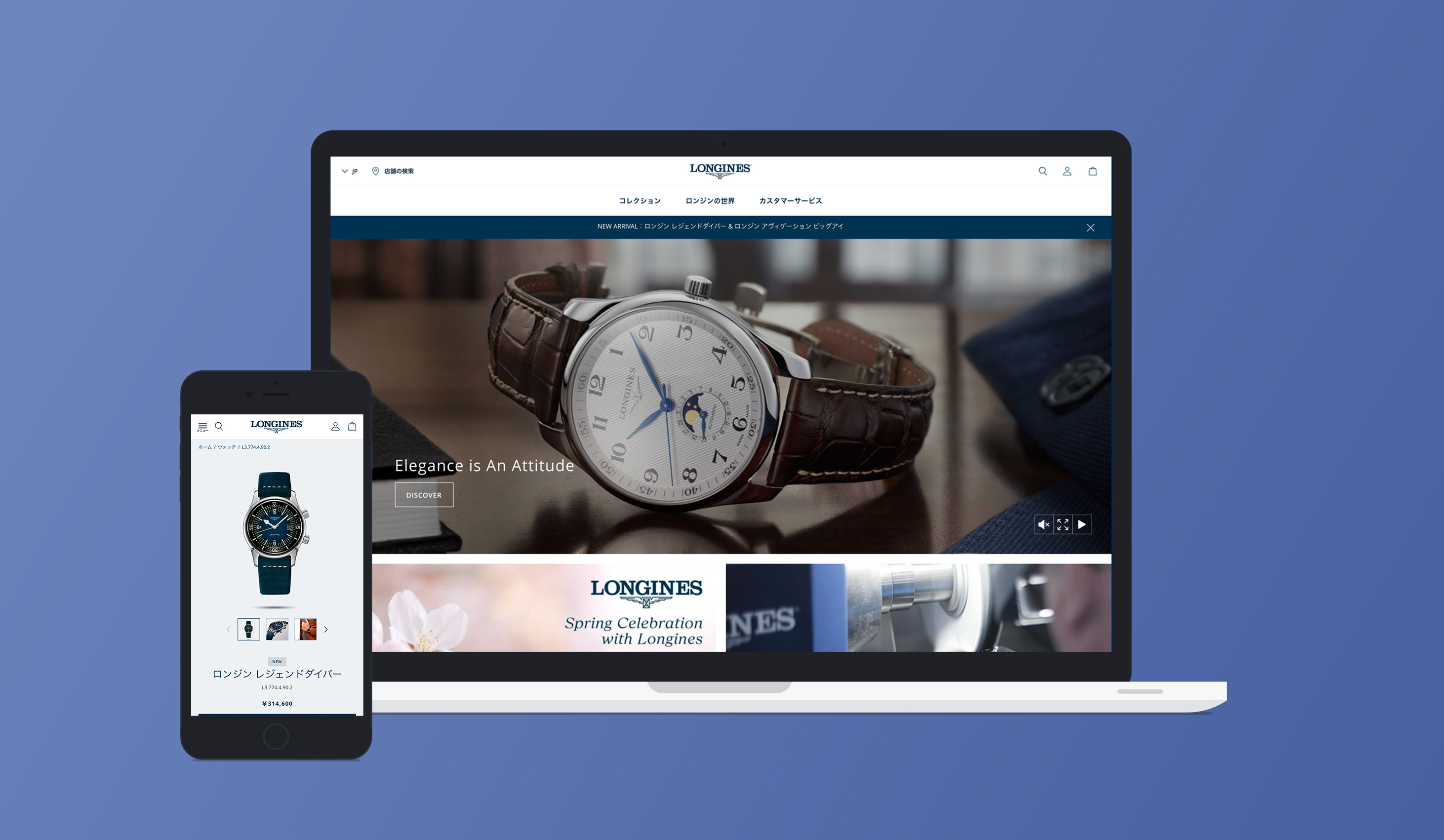Click the DISCOVER button on hero banner
This screenshot has height=840, width=1444.
click(423, 494)
